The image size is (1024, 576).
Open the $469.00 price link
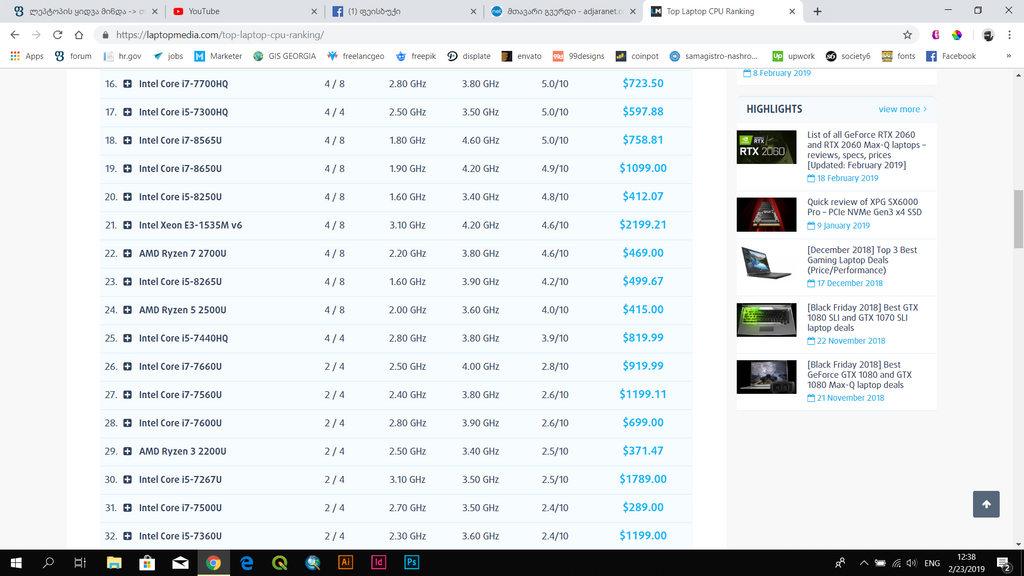pyautogui.click(x=643, y=253)
